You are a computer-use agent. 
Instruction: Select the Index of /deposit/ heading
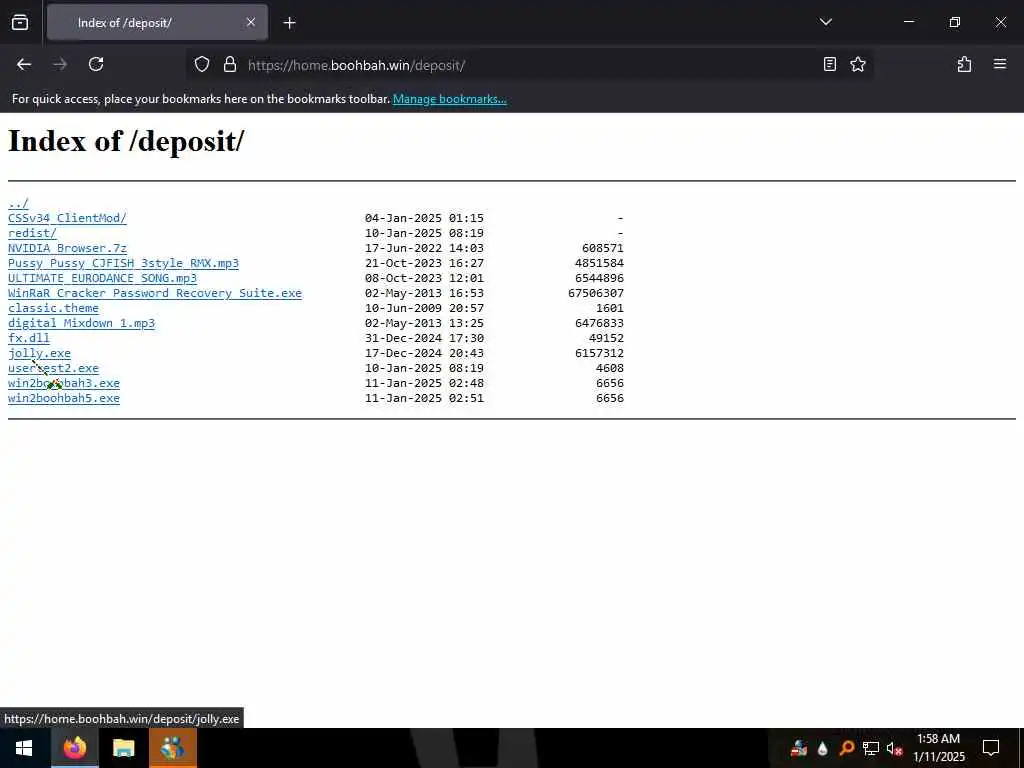click(x=126, y=140)
